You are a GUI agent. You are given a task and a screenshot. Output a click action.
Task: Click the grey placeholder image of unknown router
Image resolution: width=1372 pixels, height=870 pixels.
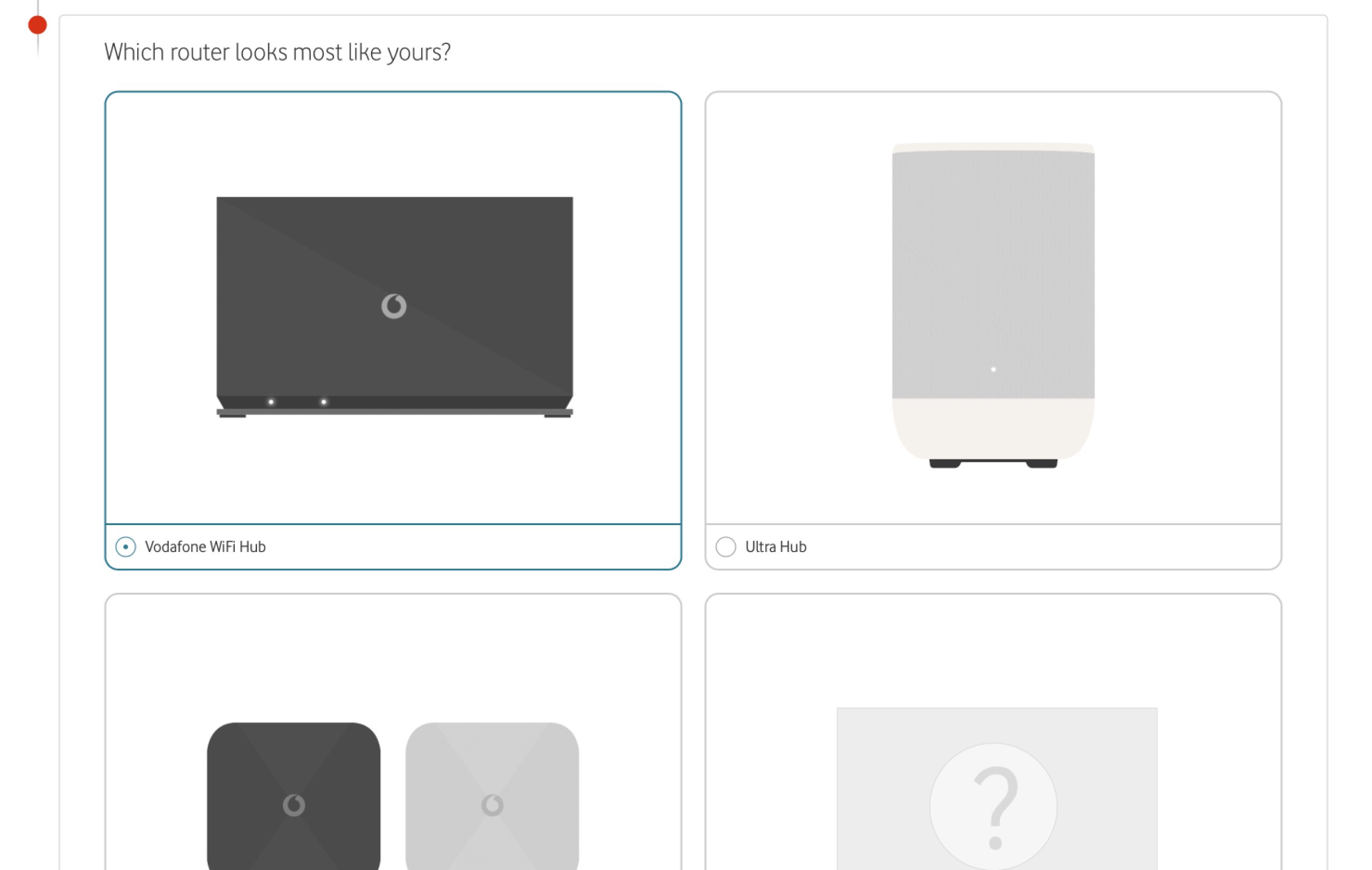point(997,789)
